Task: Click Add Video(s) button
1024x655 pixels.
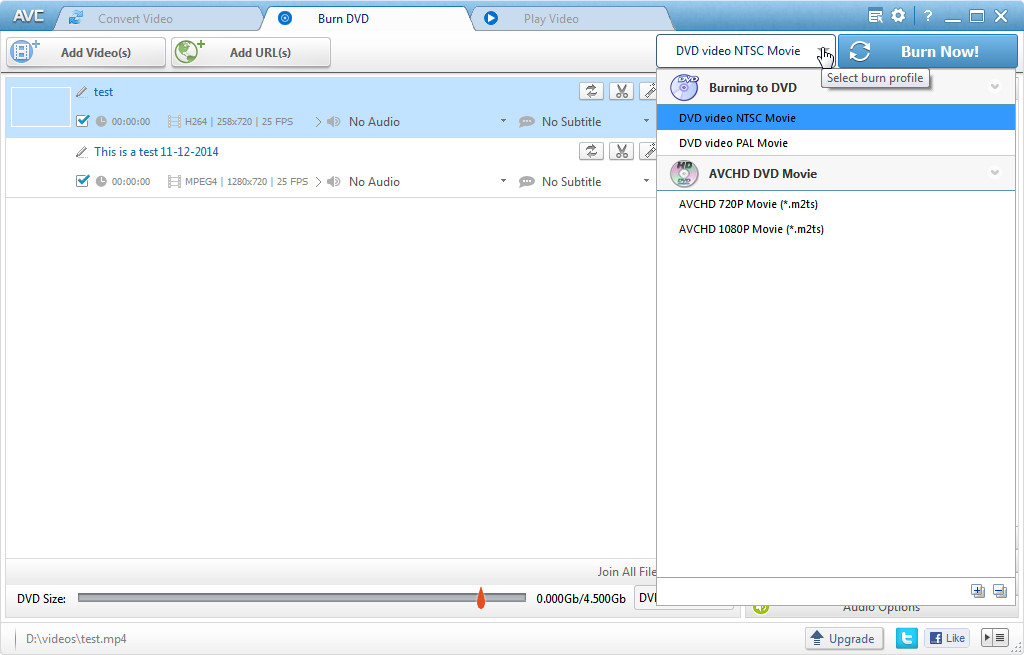Action: (x=86, y=52)
